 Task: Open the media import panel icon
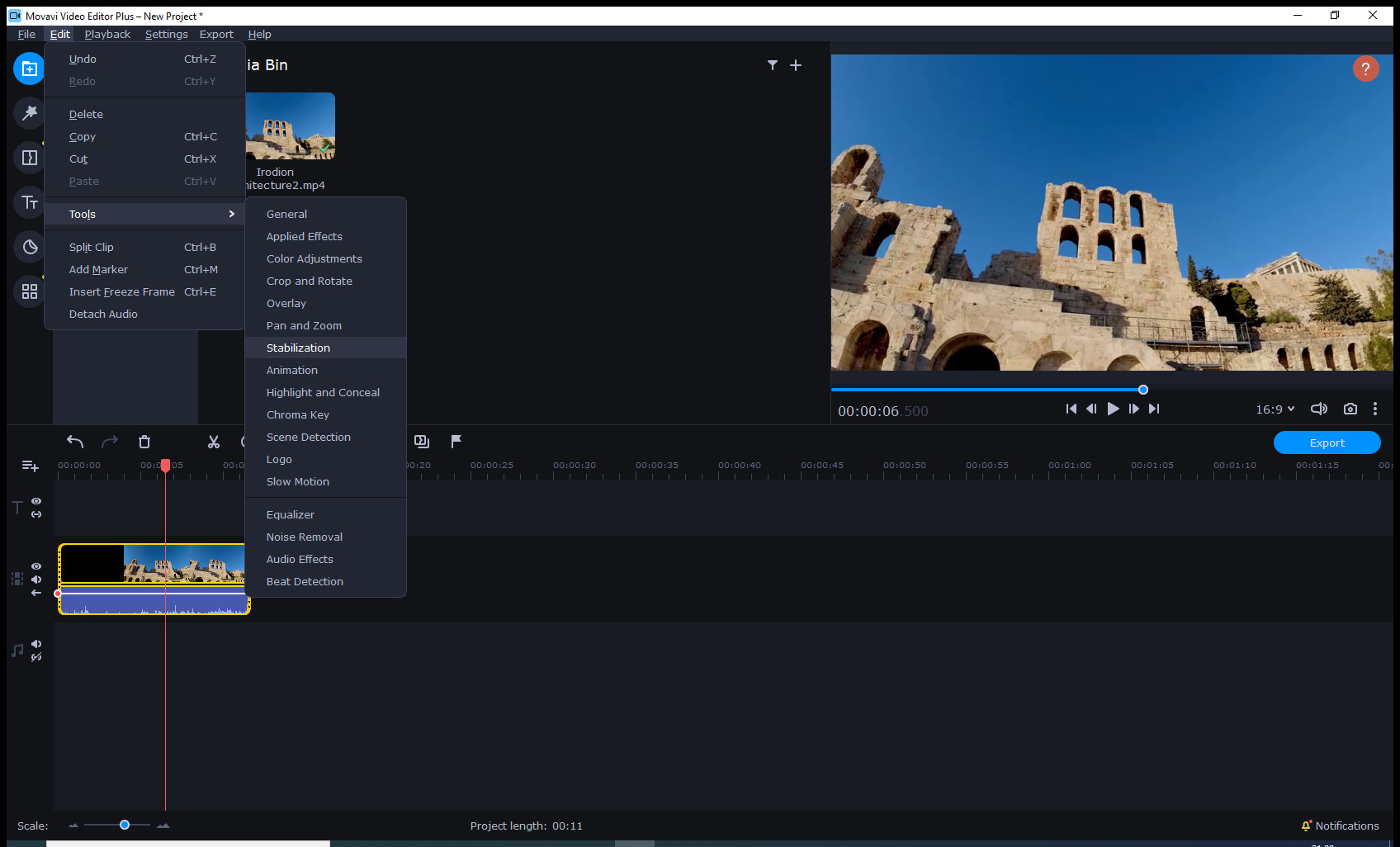point(29,69)
